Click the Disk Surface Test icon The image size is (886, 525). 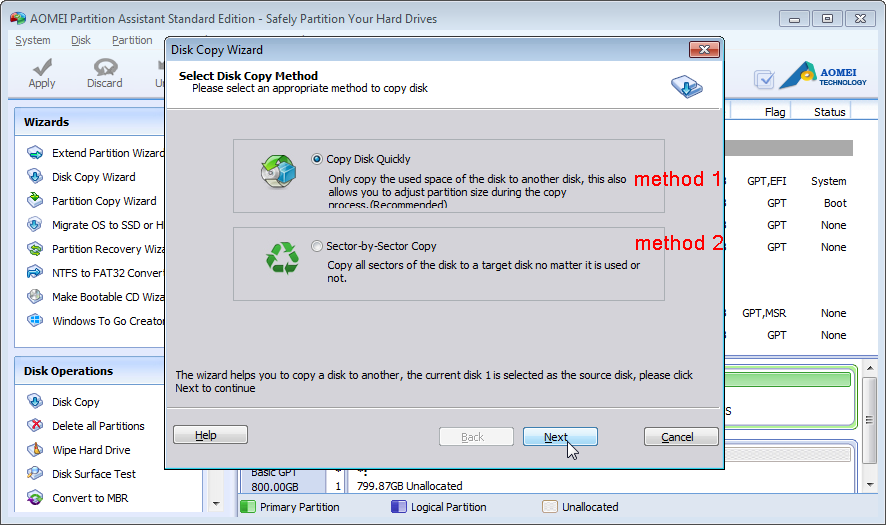coord(35,473)
